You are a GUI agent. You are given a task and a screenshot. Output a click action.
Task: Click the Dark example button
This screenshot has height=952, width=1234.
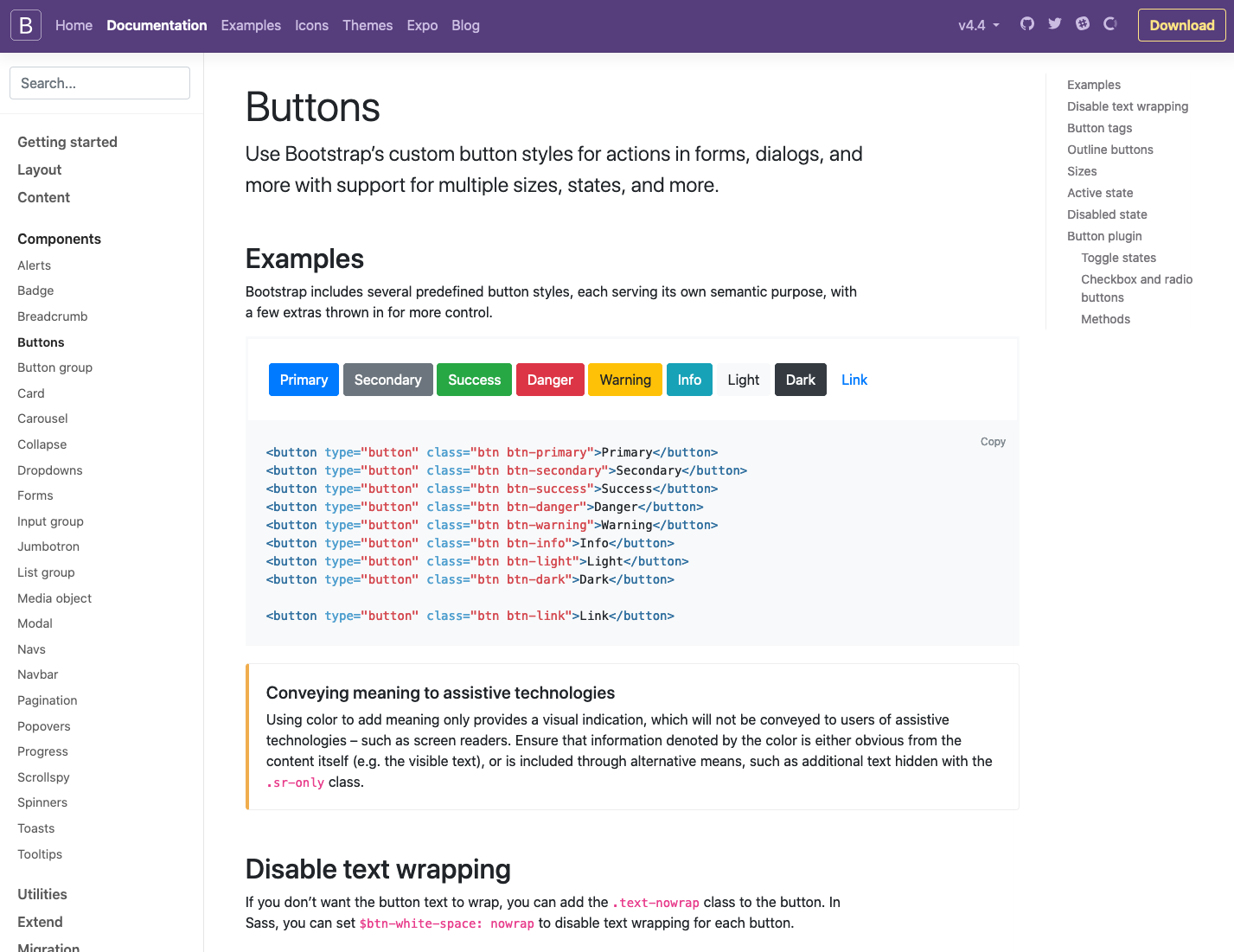click(801, 380)
